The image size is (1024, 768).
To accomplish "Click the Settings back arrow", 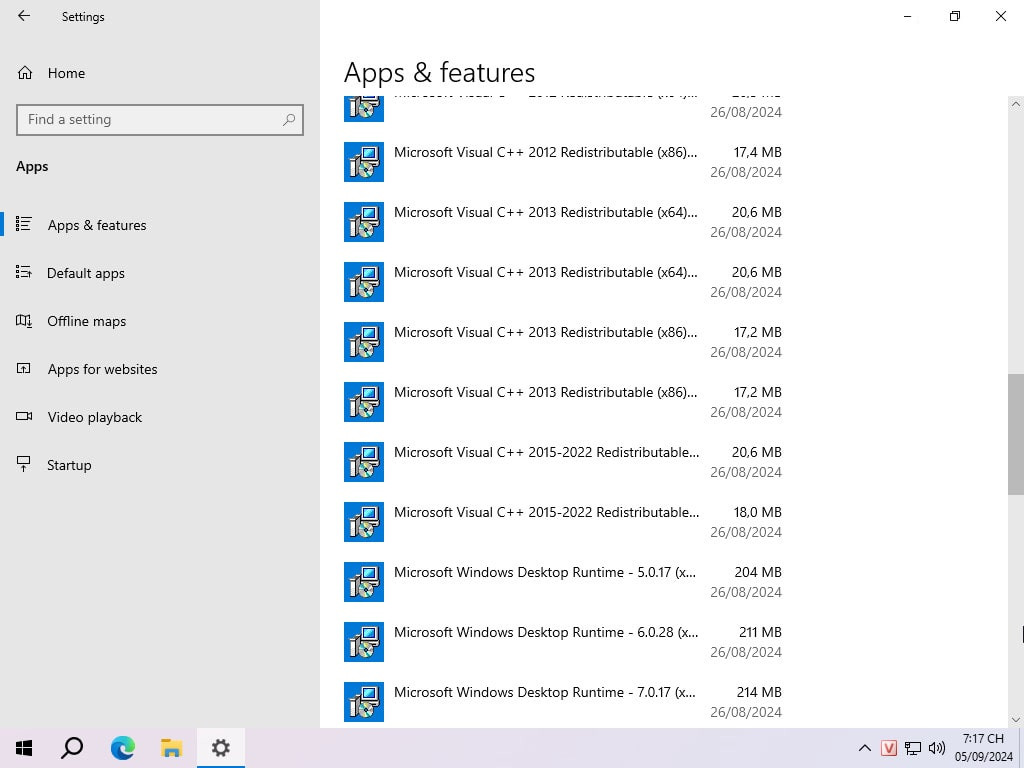I will 24,16.
